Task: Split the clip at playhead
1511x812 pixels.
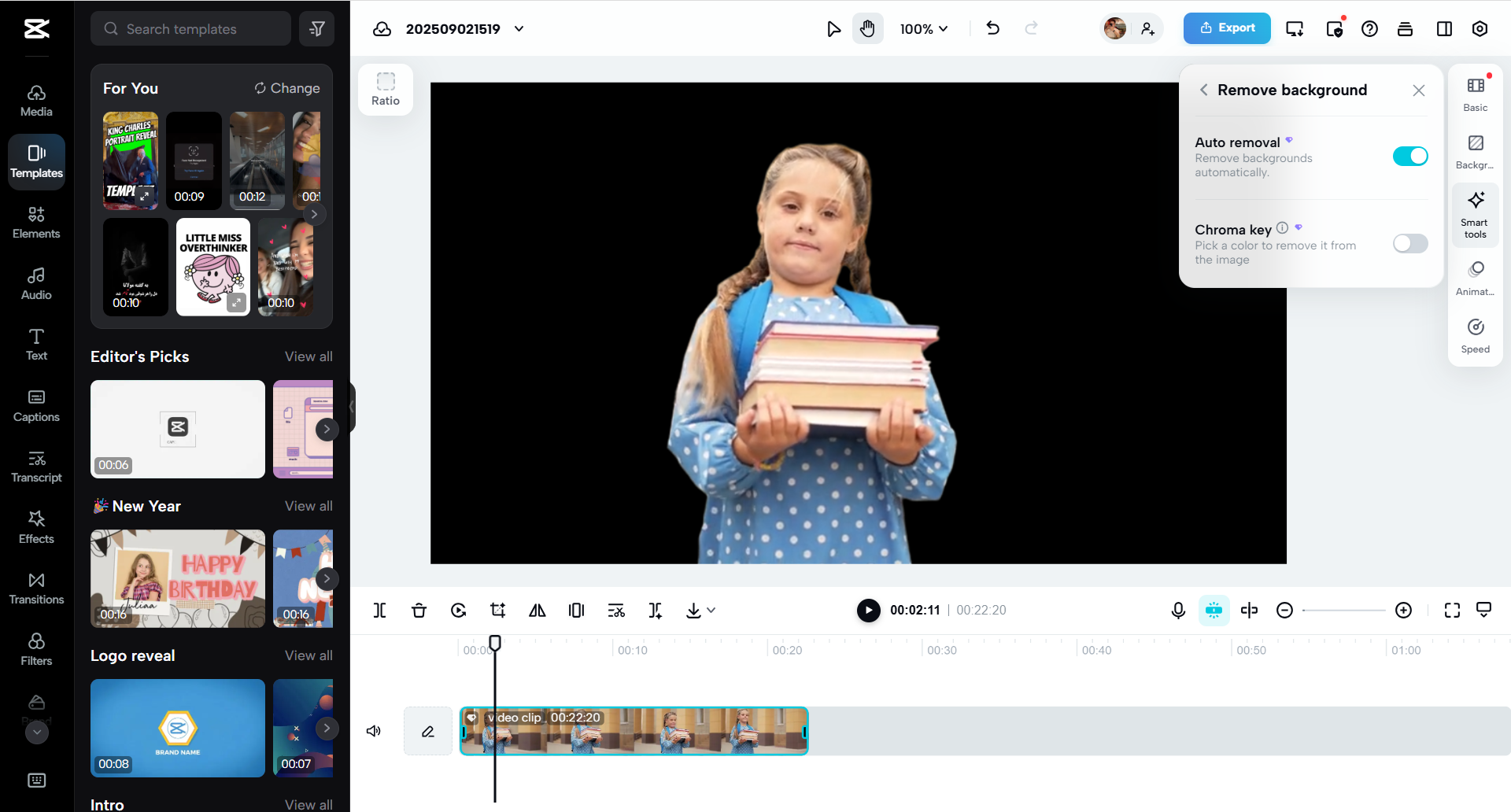Action: coord(380,611)
